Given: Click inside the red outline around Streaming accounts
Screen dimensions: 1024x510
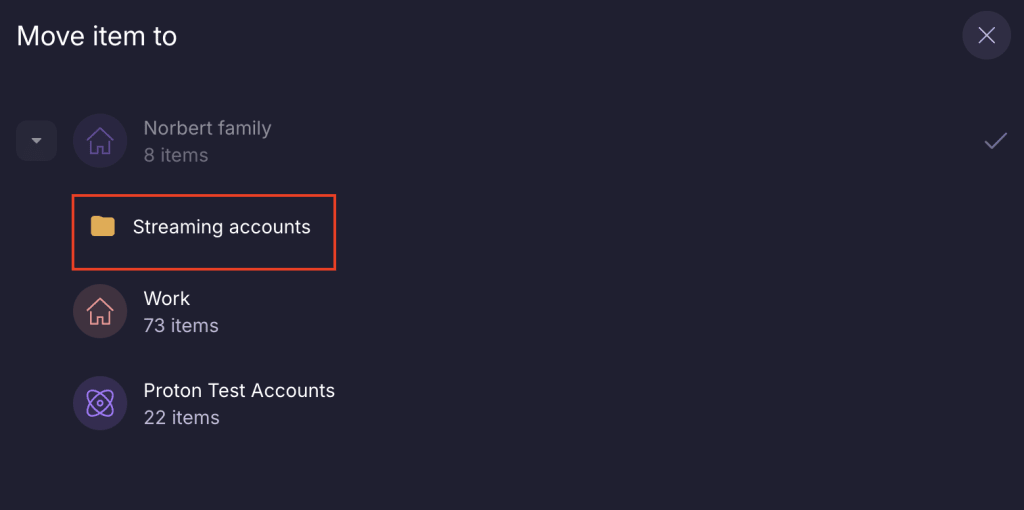Looking at the screenshot, I should (204, 232).
